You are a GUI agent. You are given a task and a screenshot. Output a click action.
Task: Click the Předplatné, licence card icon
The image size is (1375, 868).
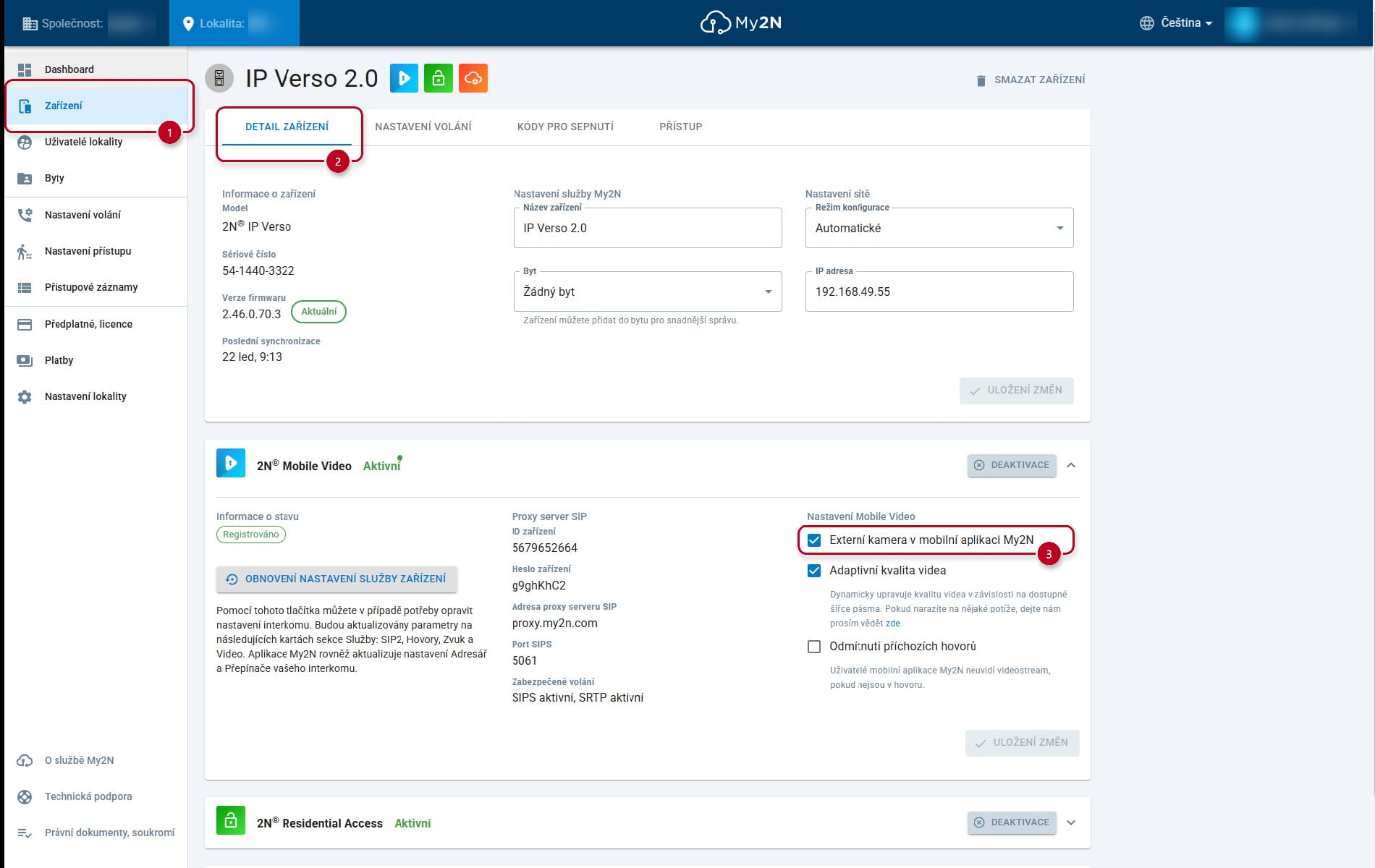pyautogui.click(x=25, y=324)
